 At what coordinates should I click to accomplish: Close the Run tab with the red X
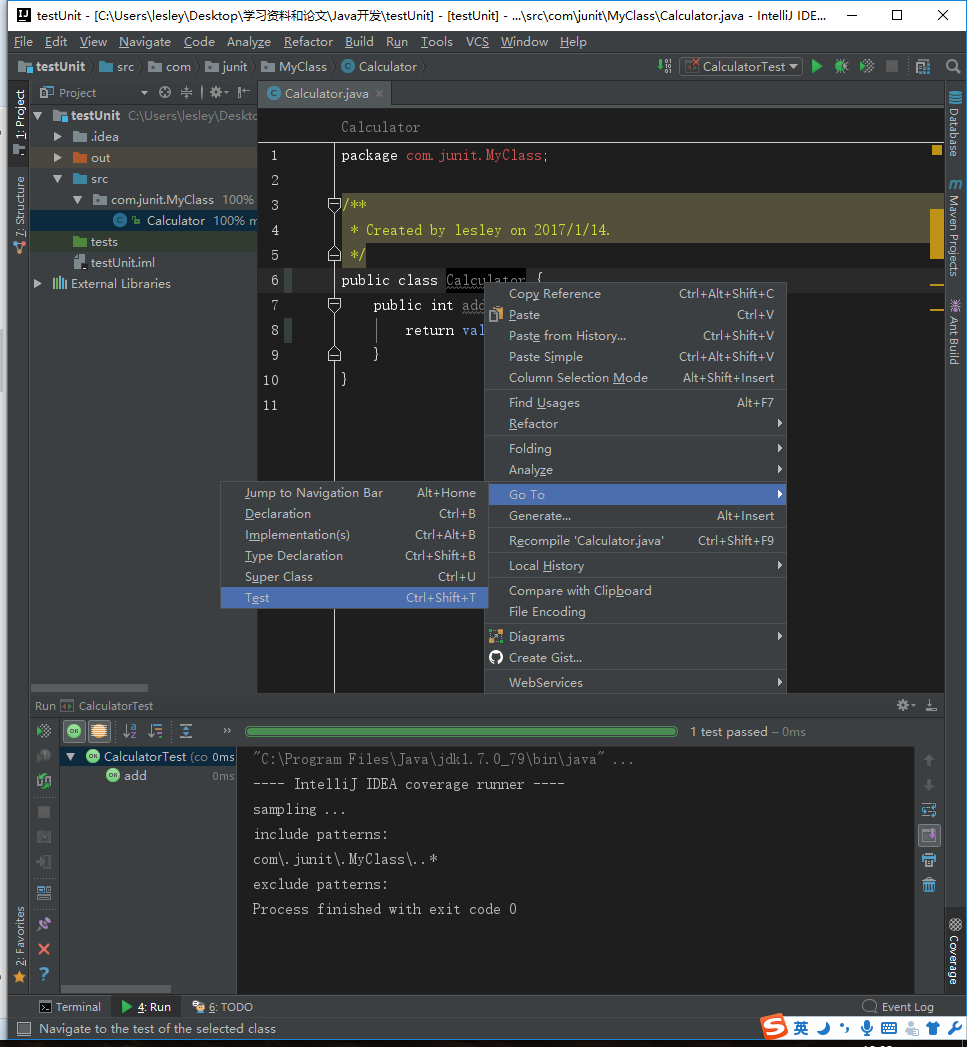tap(44, 949)
